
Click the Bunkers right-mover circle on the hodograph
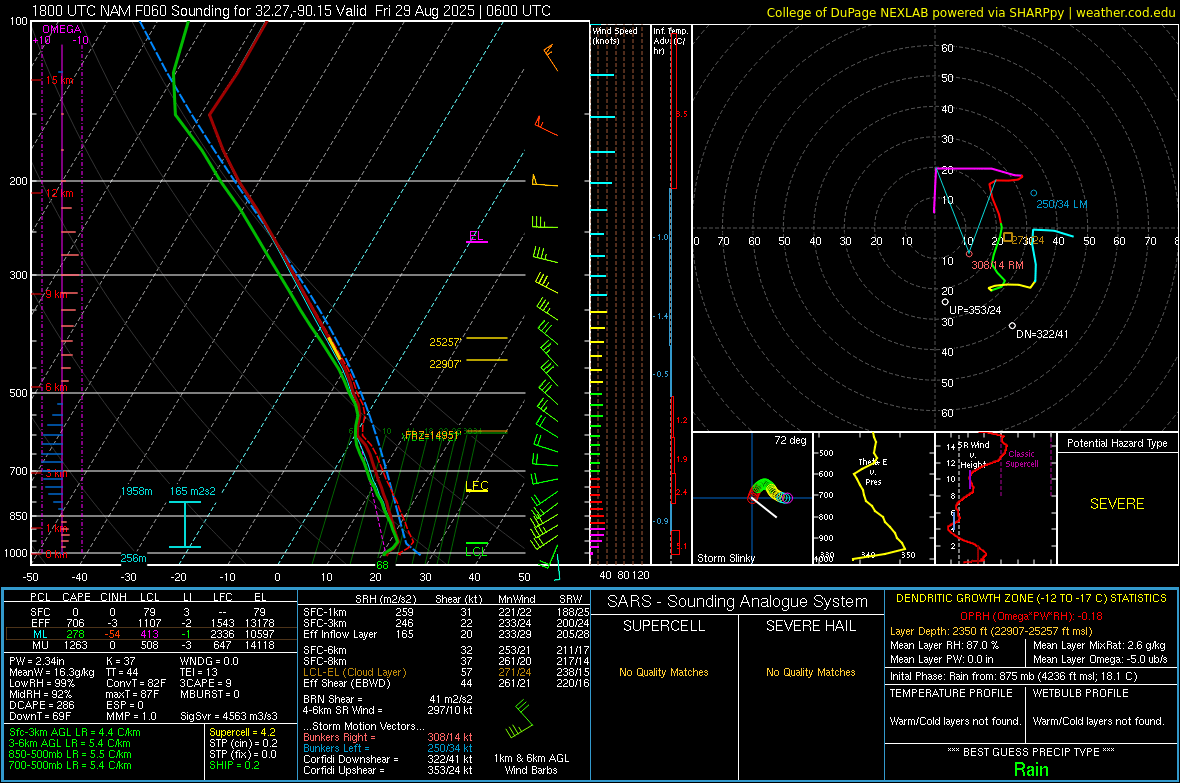tap(969, 254)
